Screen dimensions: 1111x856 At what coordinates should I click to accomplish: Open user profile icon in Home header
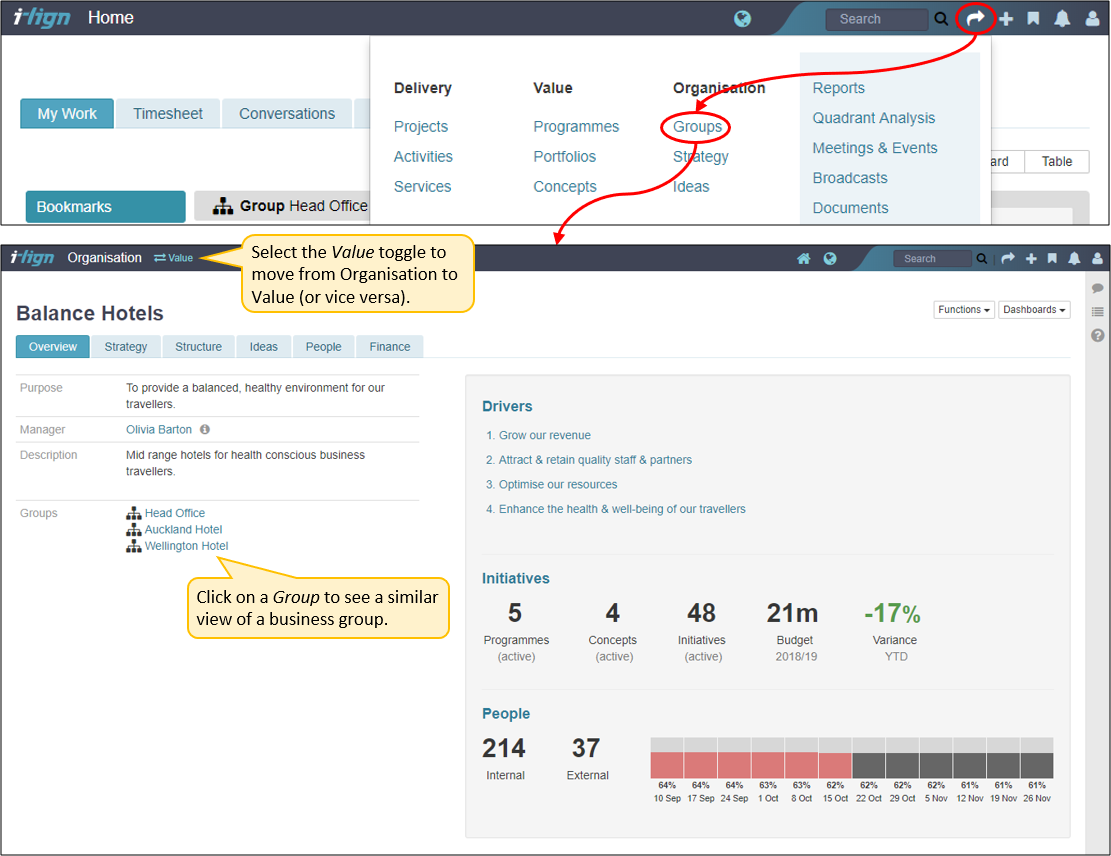tap(1093, 19)
